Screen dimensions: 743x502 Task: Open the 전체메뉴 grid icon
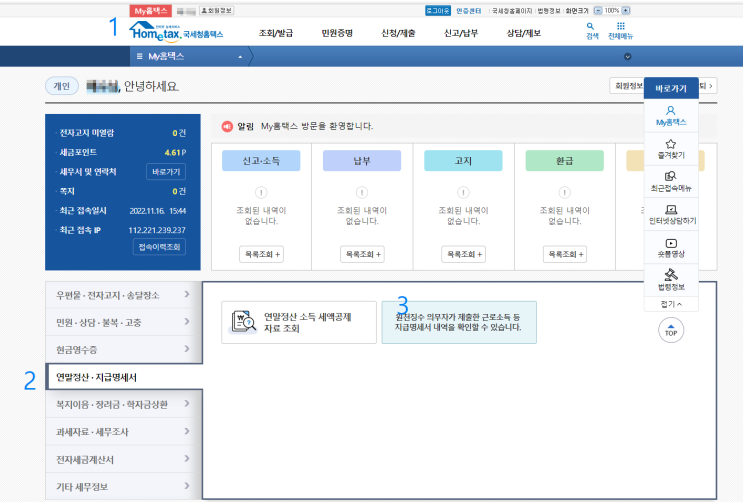click(x=621, y=30)
